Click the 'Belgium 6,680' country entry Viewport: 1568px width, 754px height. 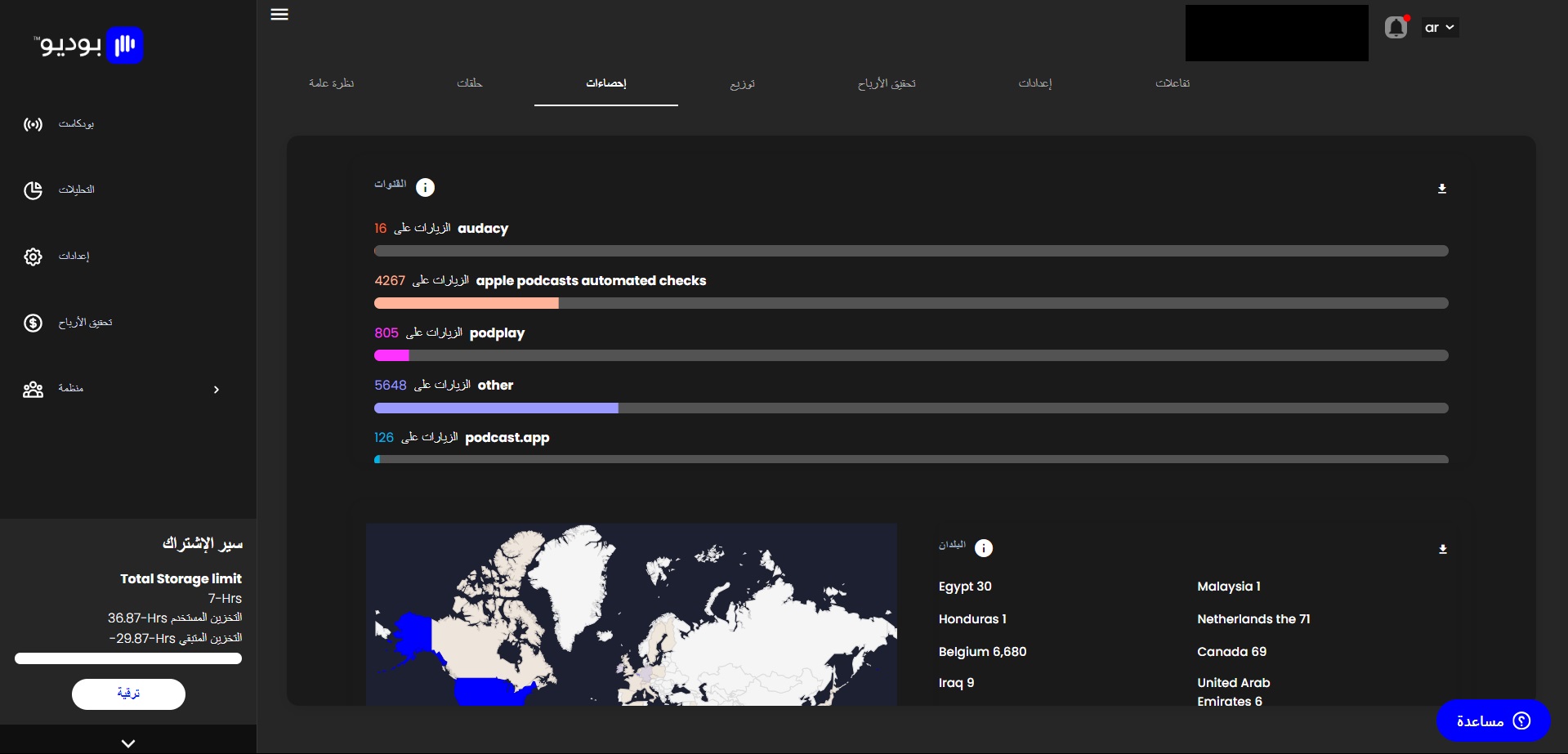point(982,652)
